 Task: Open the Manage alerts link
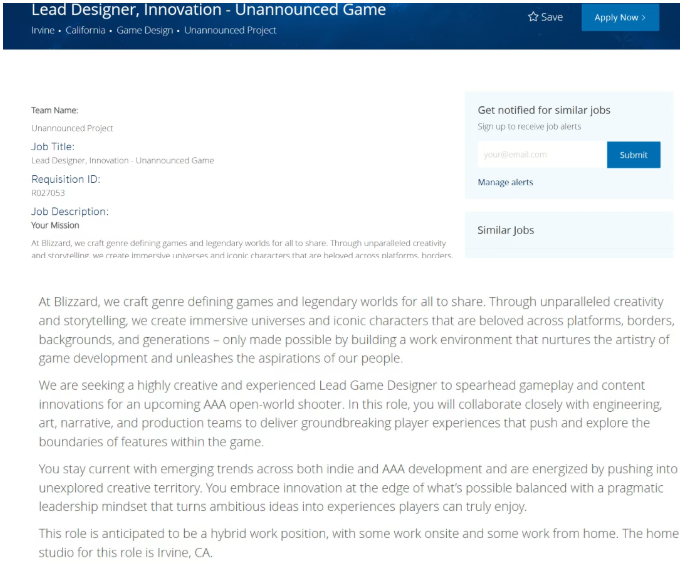(x=505, y=182)
